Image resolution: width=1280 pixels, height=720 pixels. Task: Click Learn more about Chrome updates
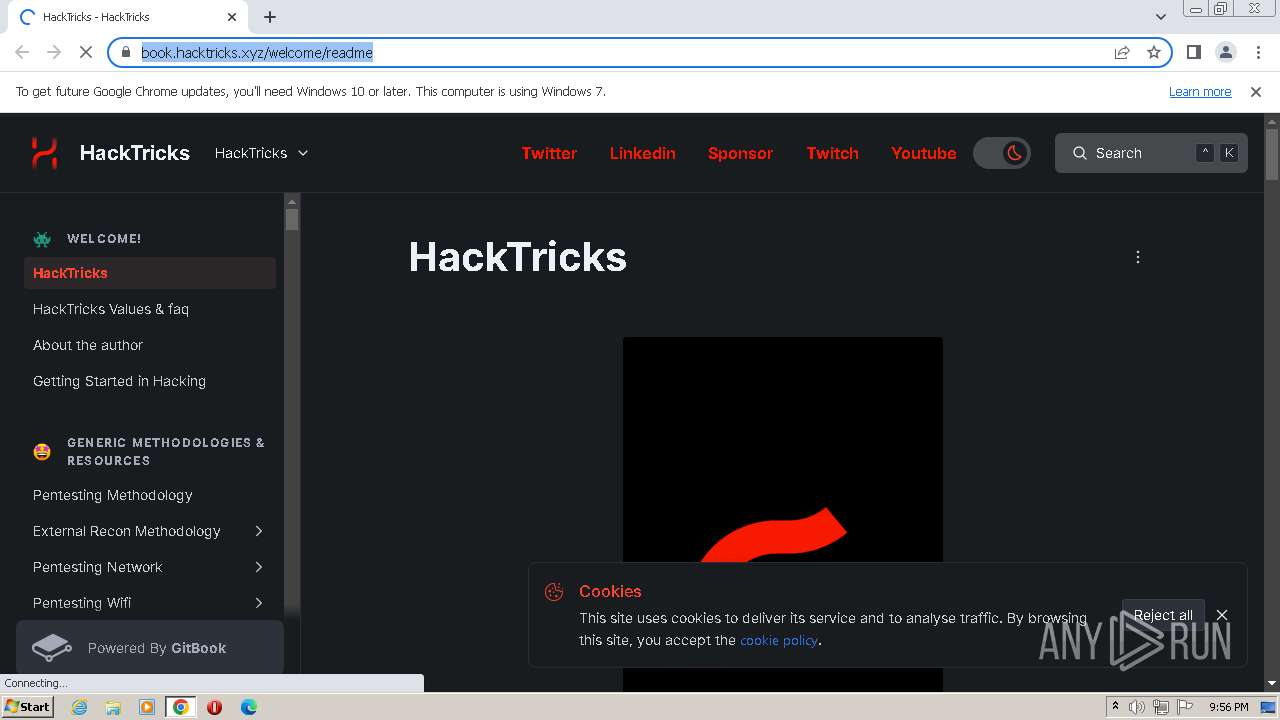[1200, 91]
